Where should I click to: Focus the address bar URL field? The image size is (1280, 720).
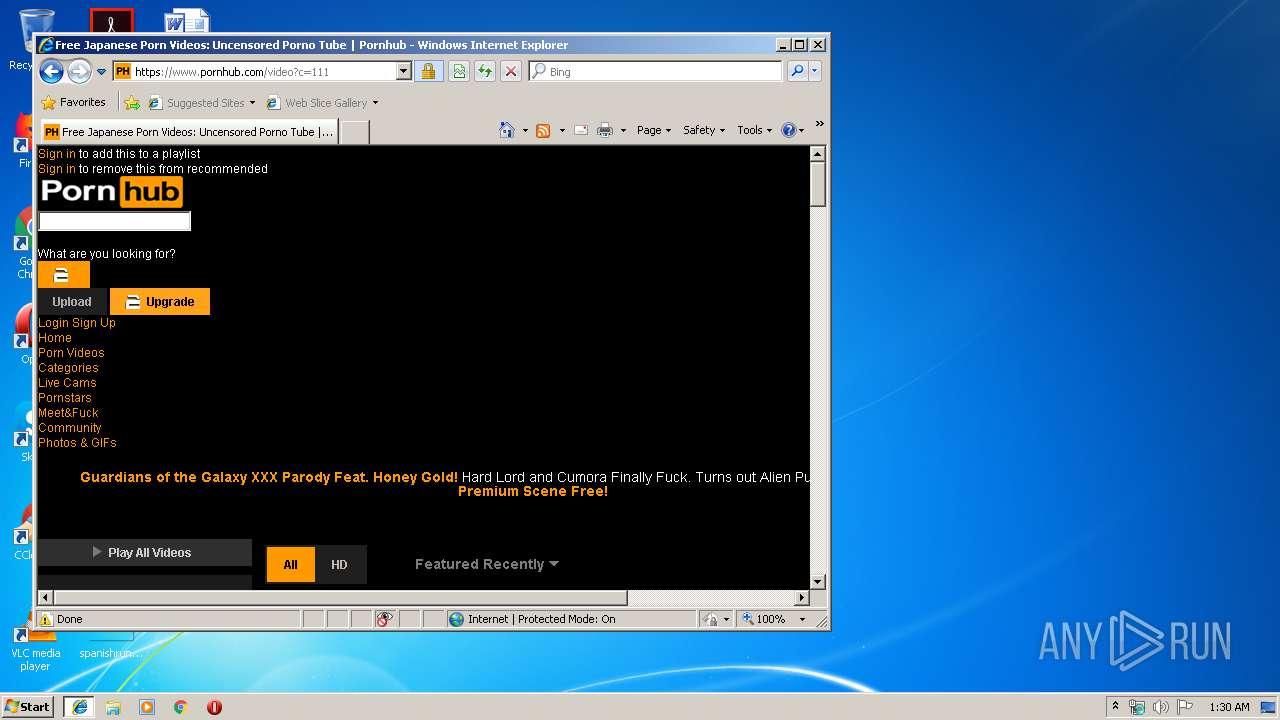tap(262, 71)
